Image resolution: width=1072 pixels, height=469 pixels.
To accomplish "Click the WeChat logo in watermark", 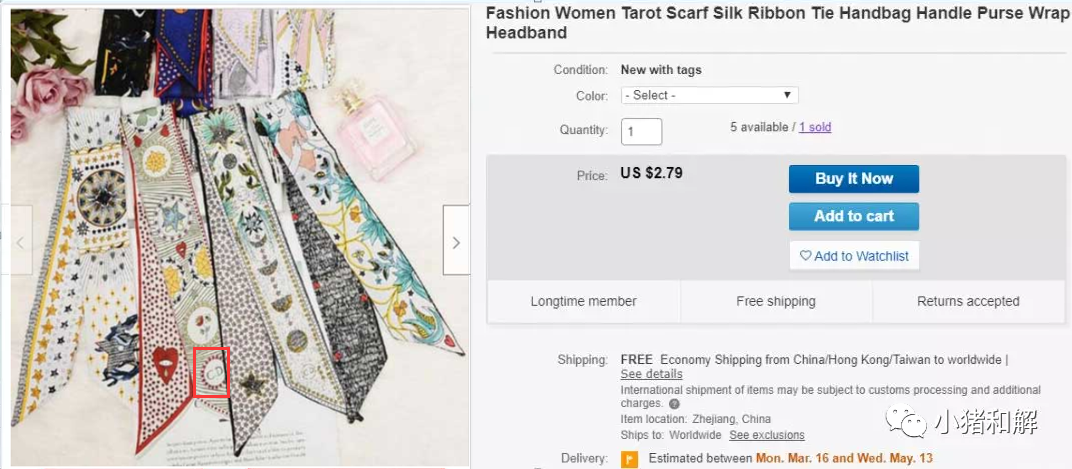I will (905, 424).
